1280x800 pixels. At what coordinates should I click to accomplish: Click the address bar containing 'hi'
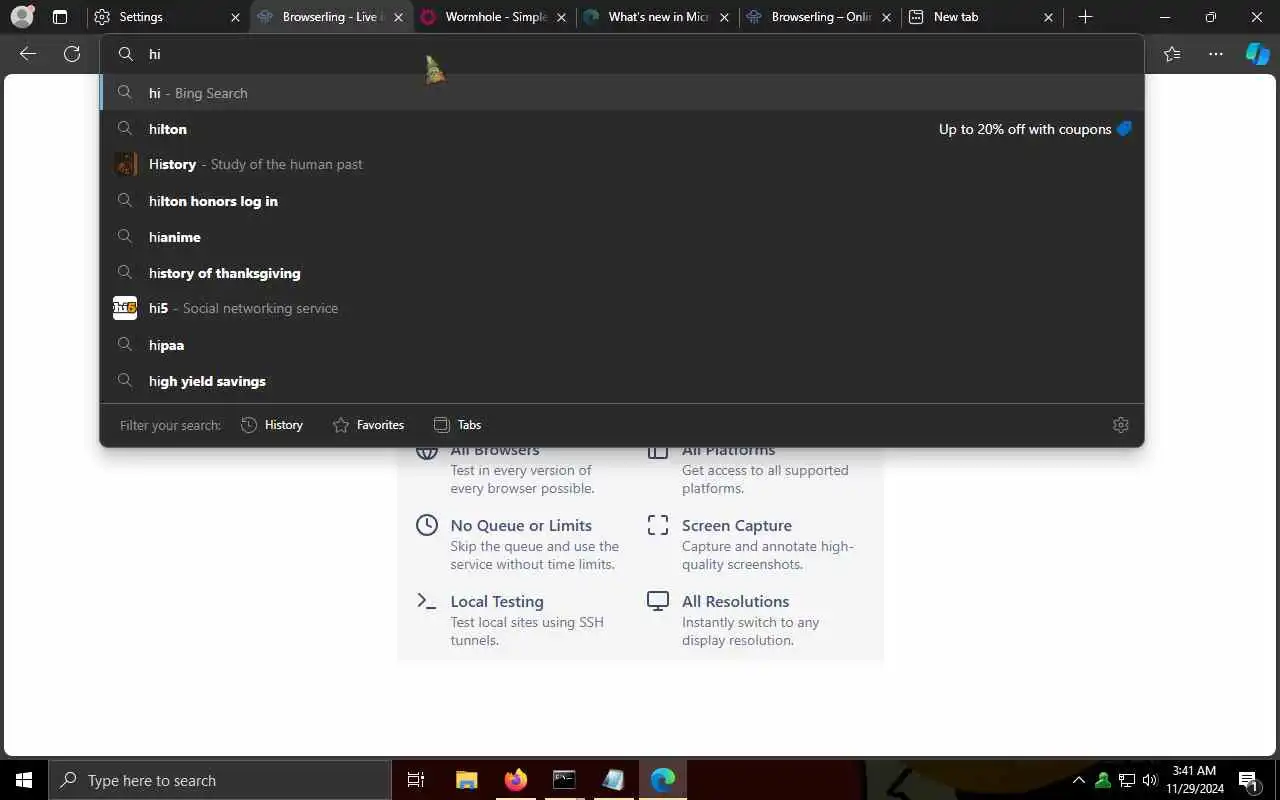(622, 54)
